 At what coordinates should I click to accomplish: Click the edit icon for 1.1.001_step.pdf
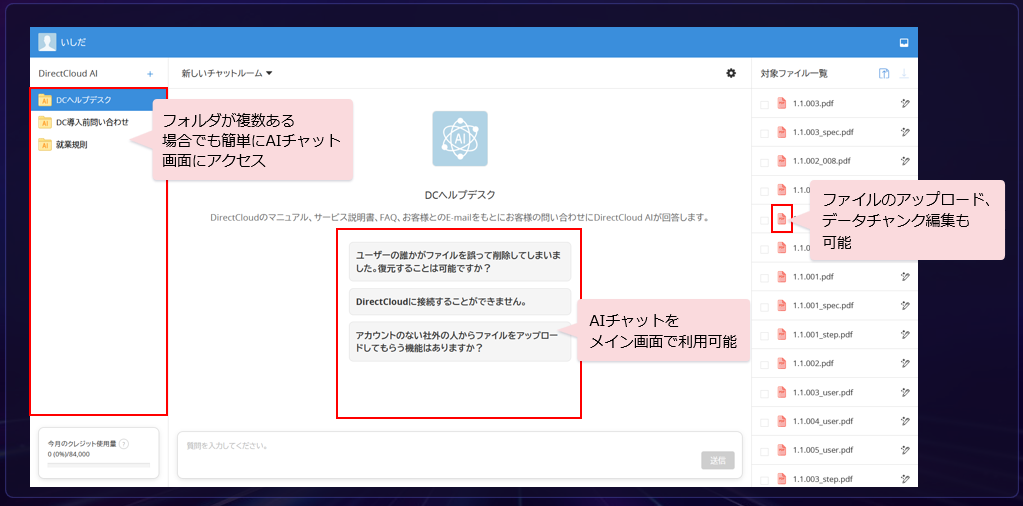[905, 334]
